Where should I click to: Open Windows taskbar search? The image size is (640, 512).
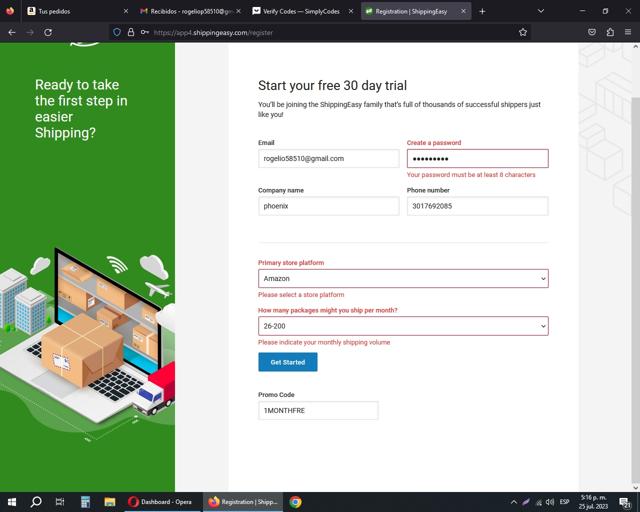(36, 502)
